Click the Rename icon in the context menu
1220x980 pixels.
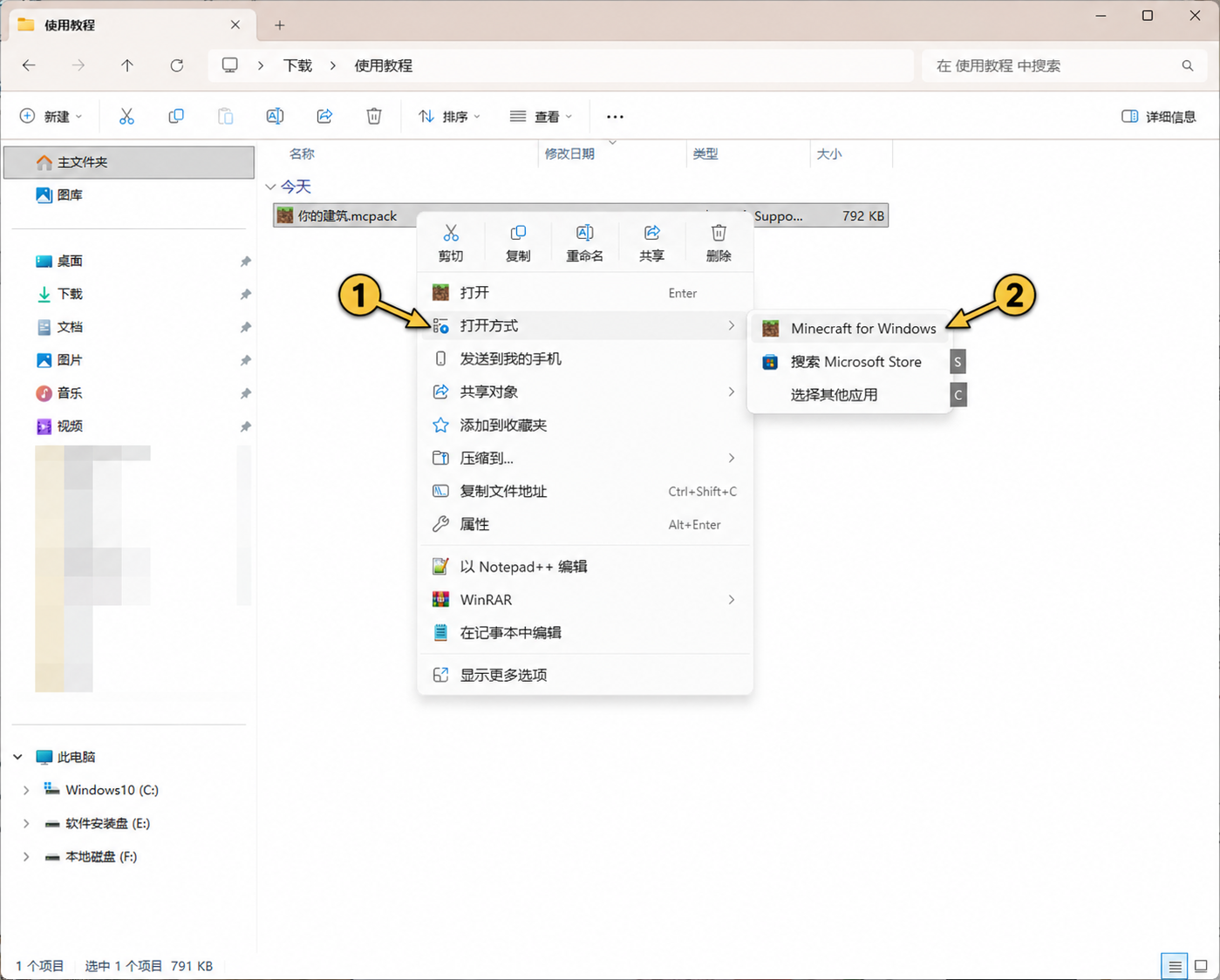[x=584, y=233]
